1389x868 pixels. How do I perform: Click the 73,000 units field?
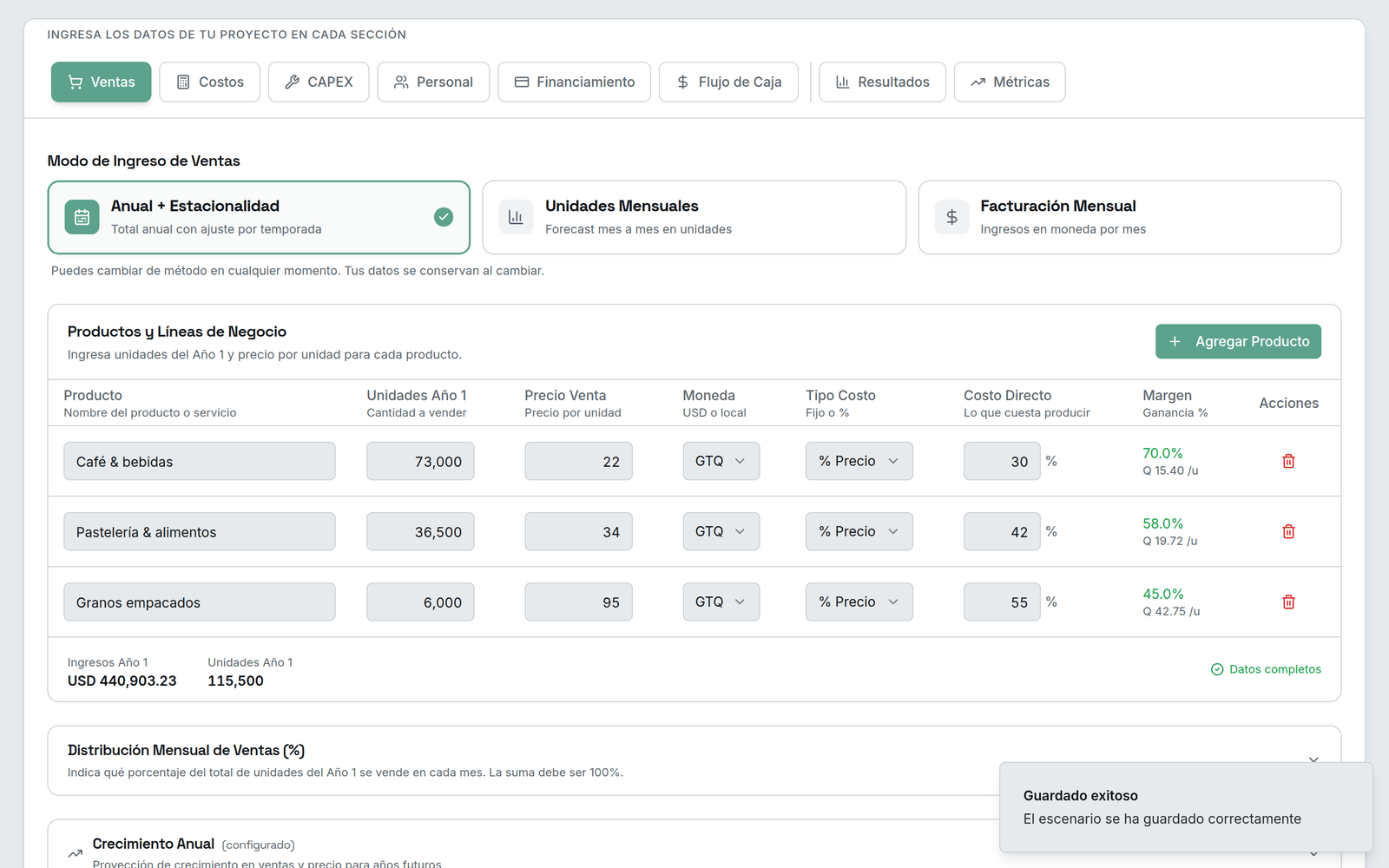click(420, 461)
